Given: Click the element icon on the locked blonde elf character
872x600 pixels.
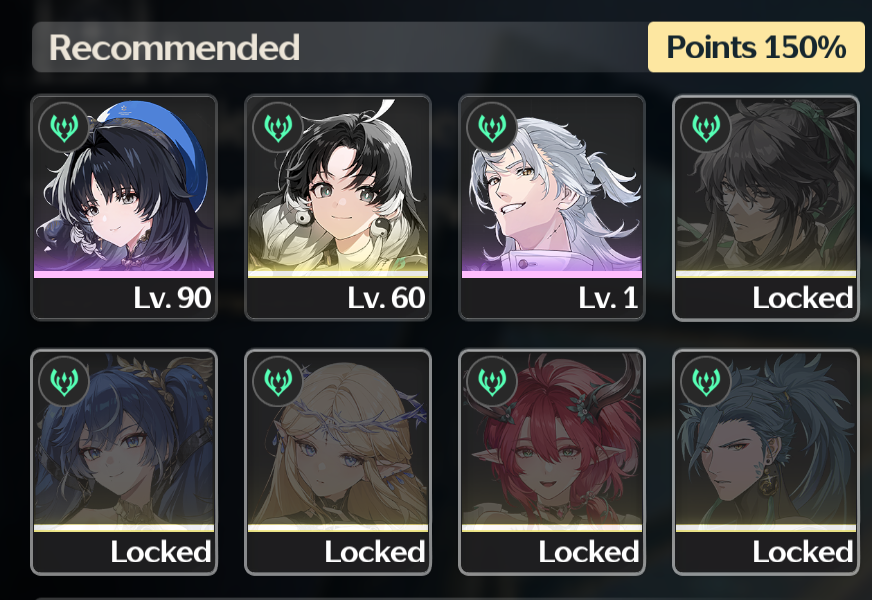Looking at the screenshot, I should [278, 382].
